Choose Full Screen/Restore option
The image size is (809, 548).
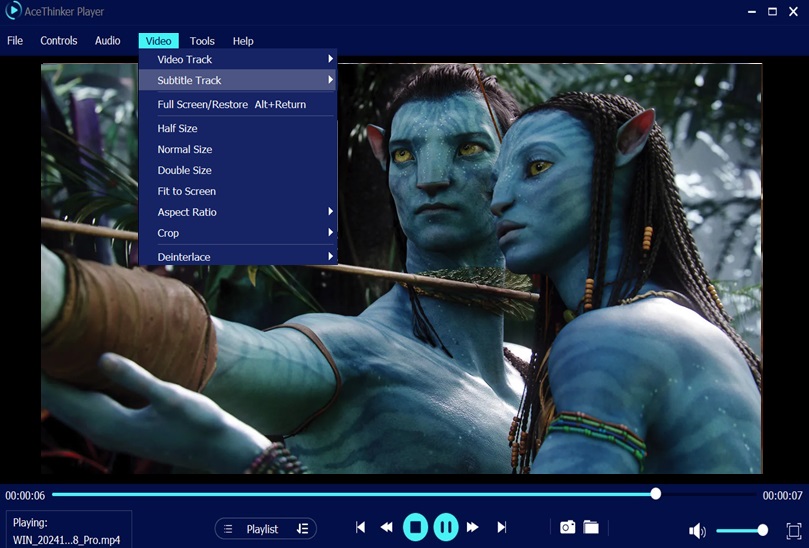point(238,104)
